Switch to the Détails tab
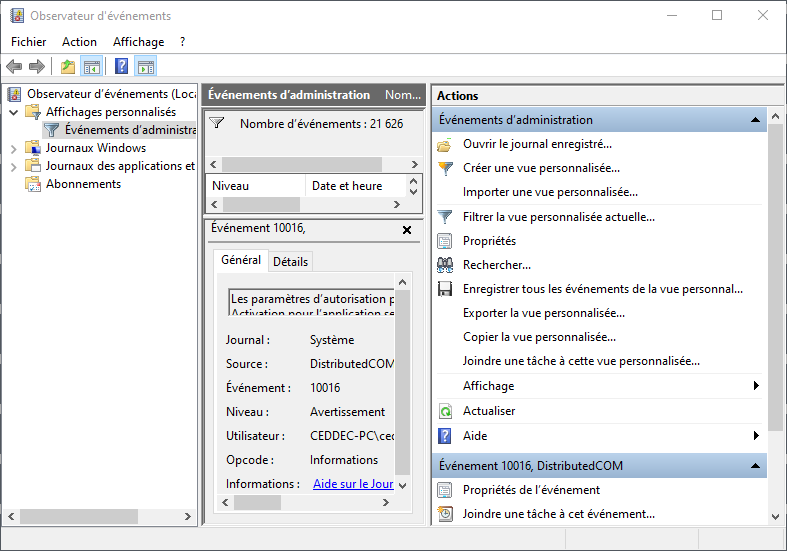Image resolution: width=787 pixels, height=551 pixels. pos(290,261)
